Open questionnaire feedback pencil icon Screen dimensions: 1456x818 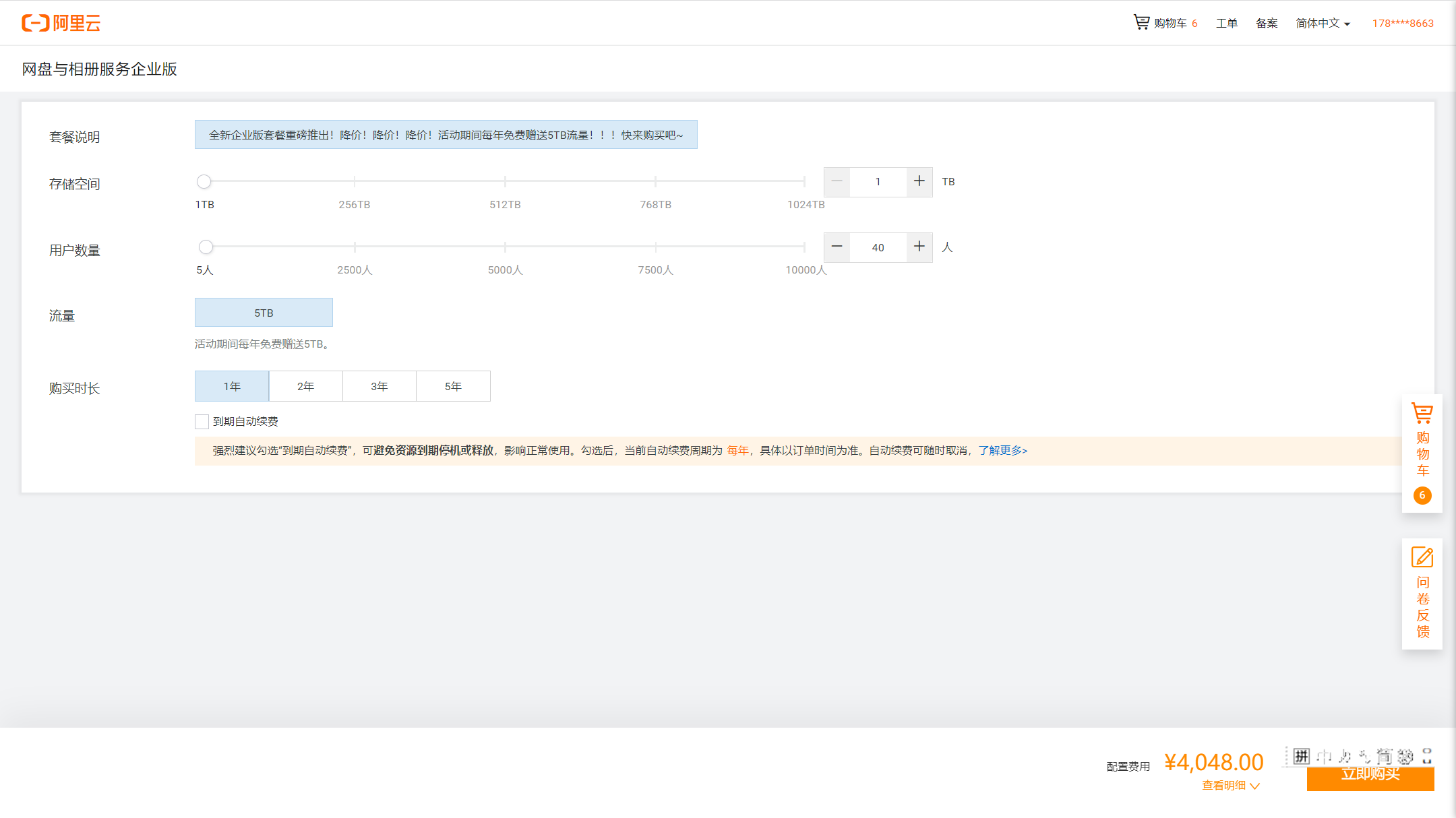[1422, 558]
